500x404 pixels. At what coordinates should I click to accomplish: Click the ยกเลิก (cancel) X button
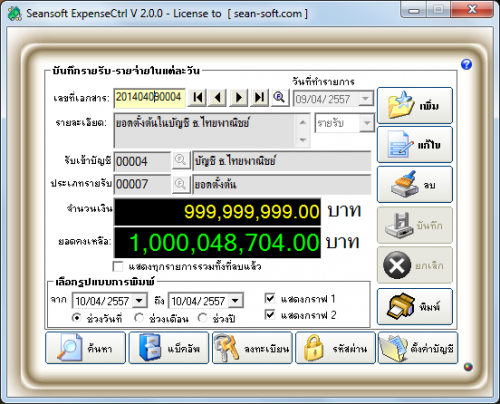point(415,265)
